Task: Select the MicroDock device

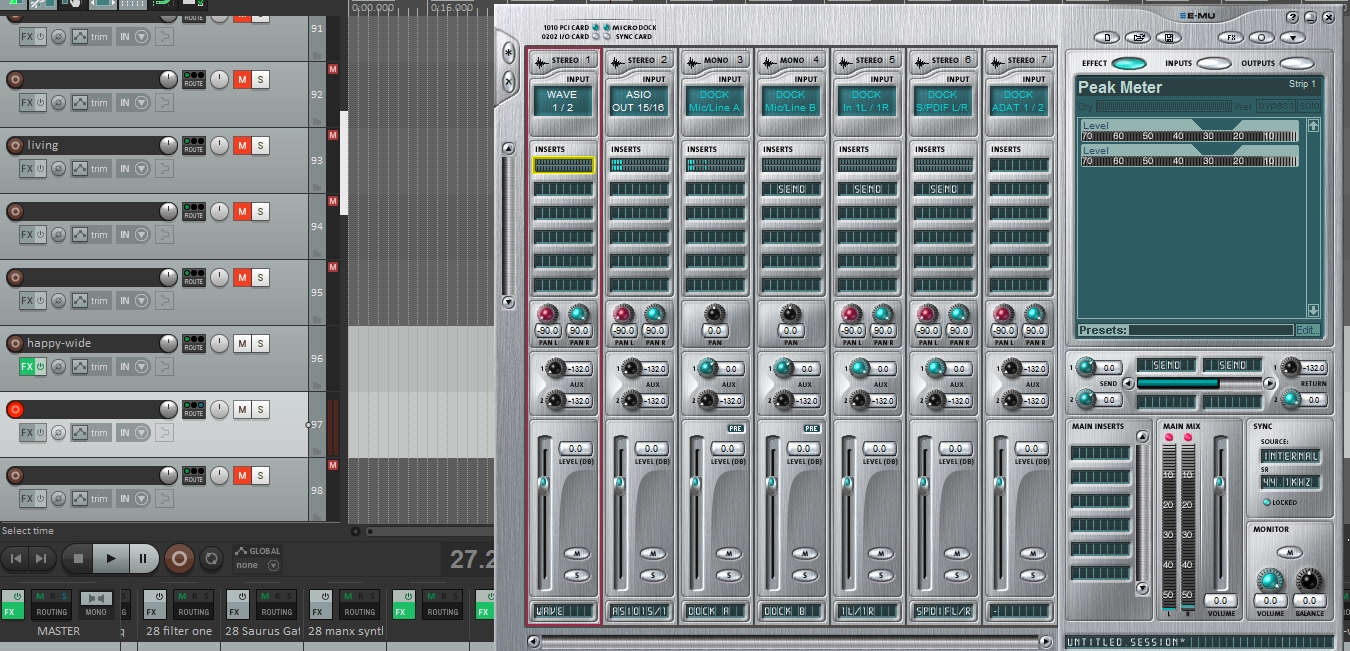Action: coord(607,27)
